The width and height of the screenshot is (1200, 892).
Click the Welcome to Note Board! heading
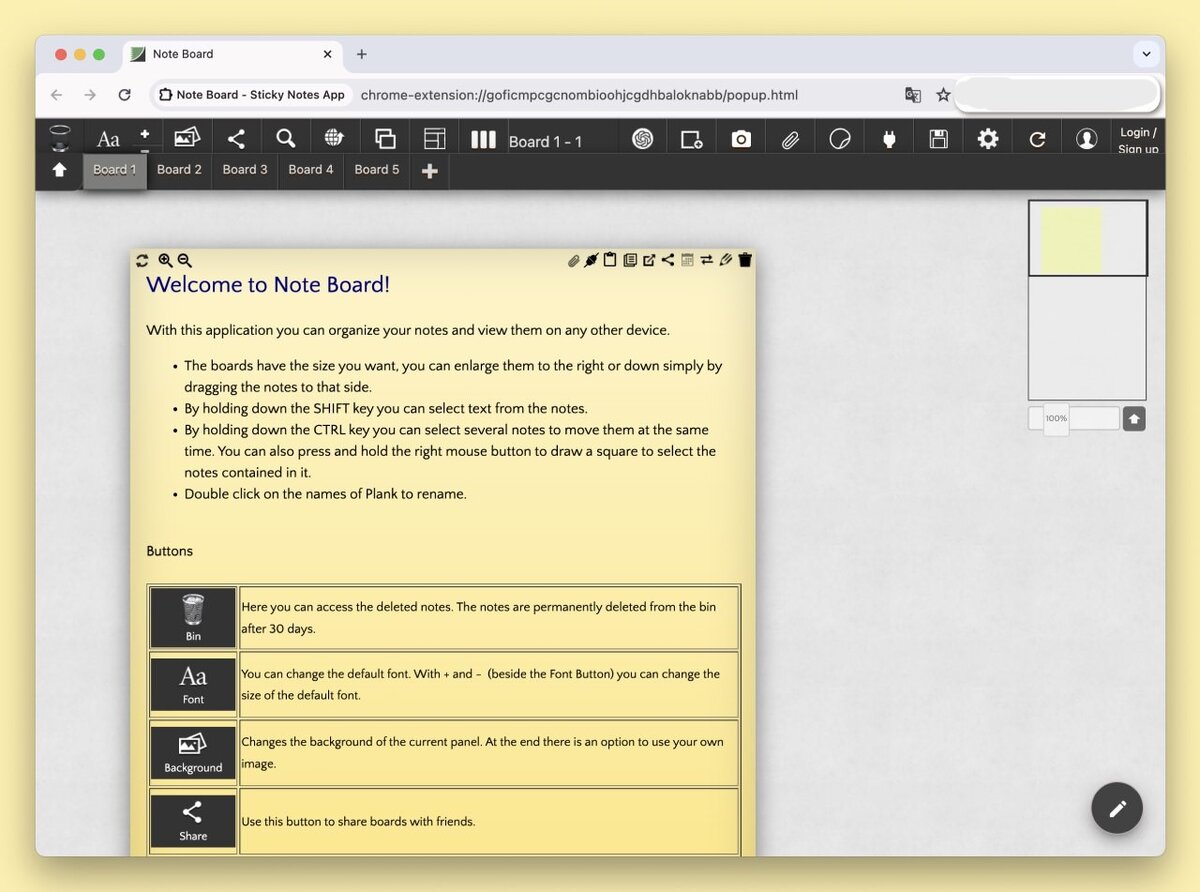click(x=268, y=285)
